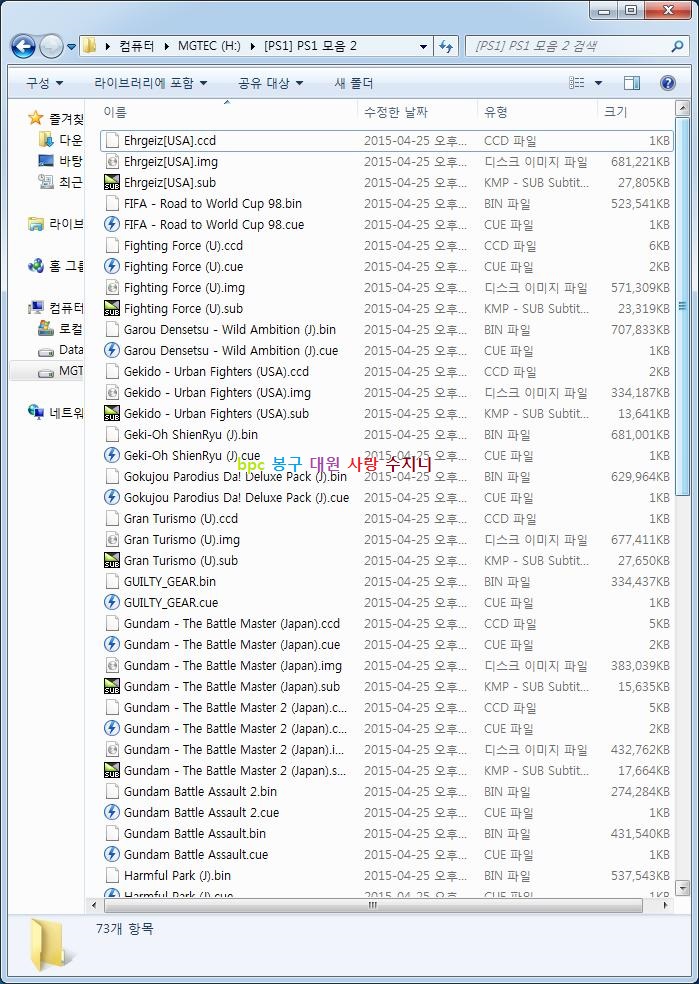Select the Data drive in sidebar
The width and height of the screenshot is (699, 984).
60,350
